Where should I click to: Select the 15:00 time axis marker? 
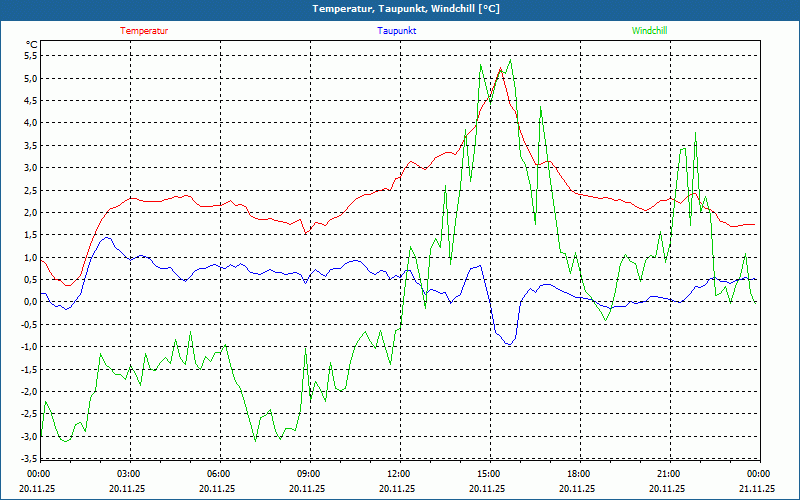coord(489,474)
